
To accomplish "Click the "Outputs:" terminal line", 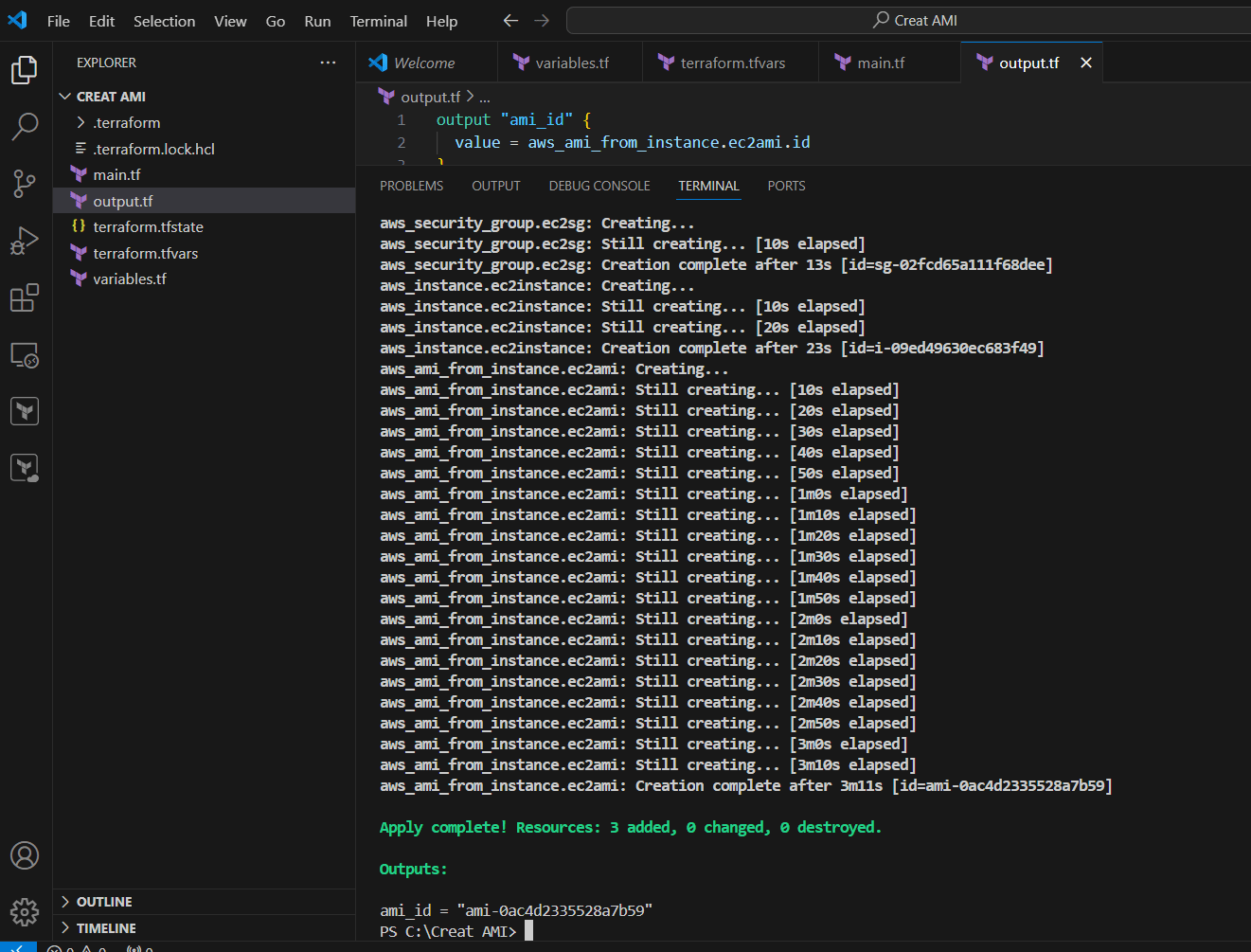I will point(413,869).
